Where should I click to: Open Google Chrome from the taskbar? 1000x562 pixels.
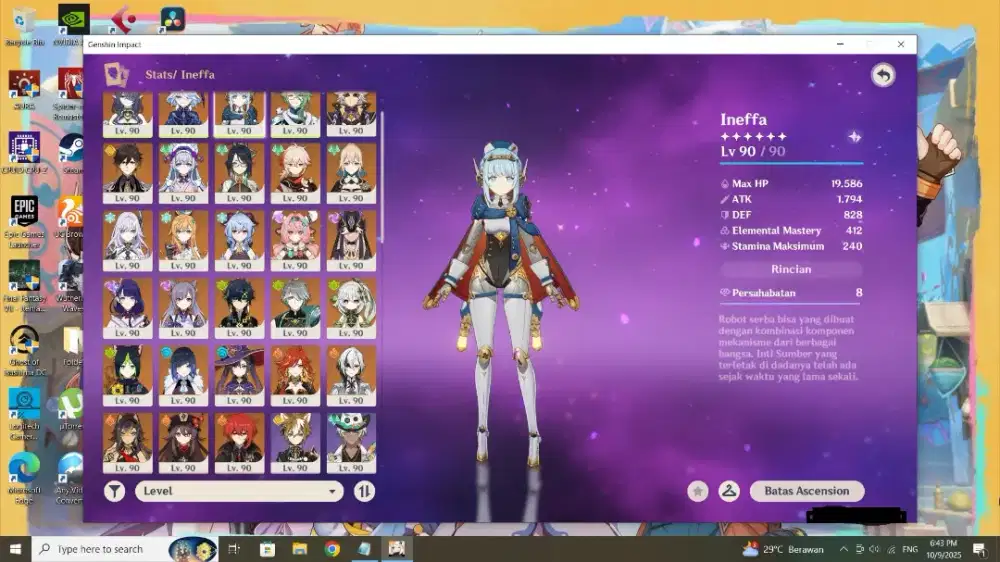pyautogui.click(x=332, y=549)
